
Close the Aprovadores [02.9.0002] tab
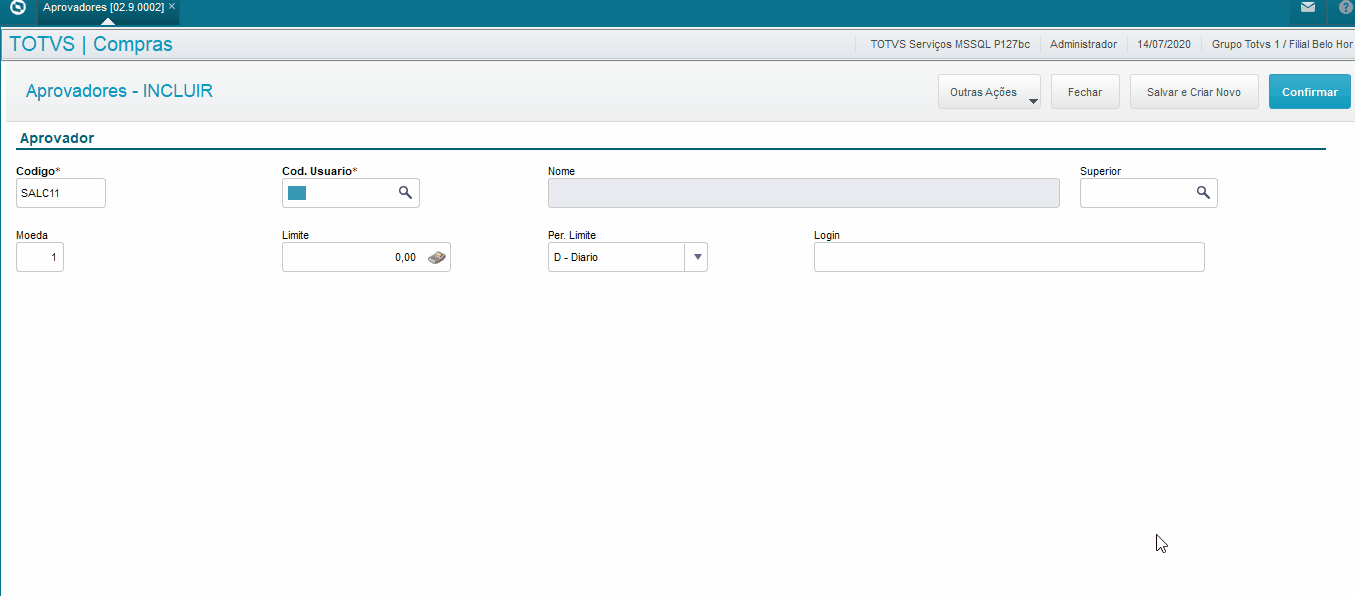172,6
